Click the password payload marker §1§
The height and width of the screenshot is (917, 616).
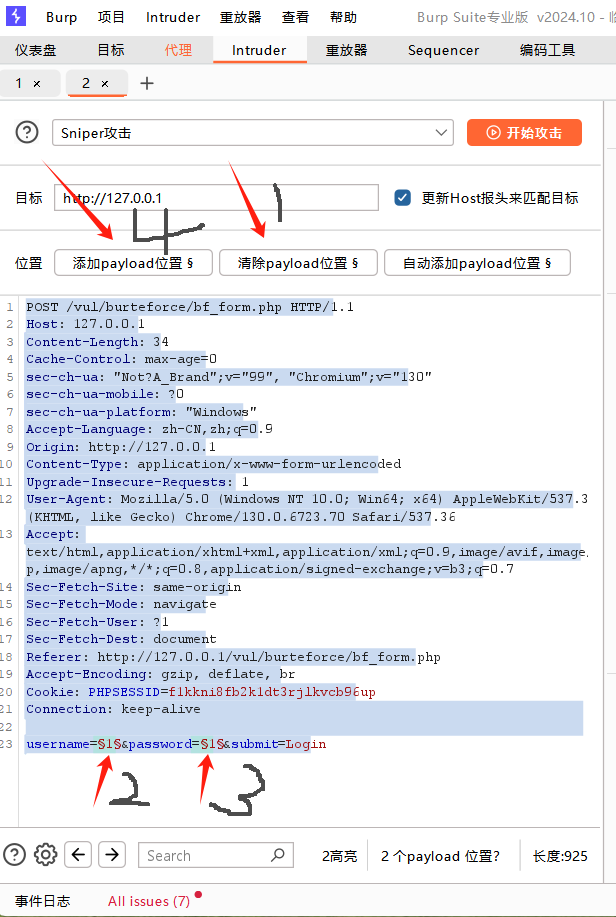pyautogui.click(x=212, y=744)
